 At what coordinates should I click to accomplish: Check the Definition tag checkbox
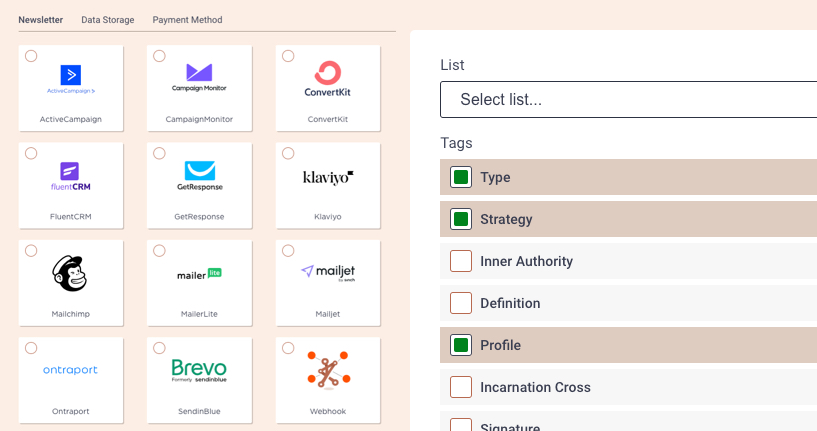pos(461,303)
